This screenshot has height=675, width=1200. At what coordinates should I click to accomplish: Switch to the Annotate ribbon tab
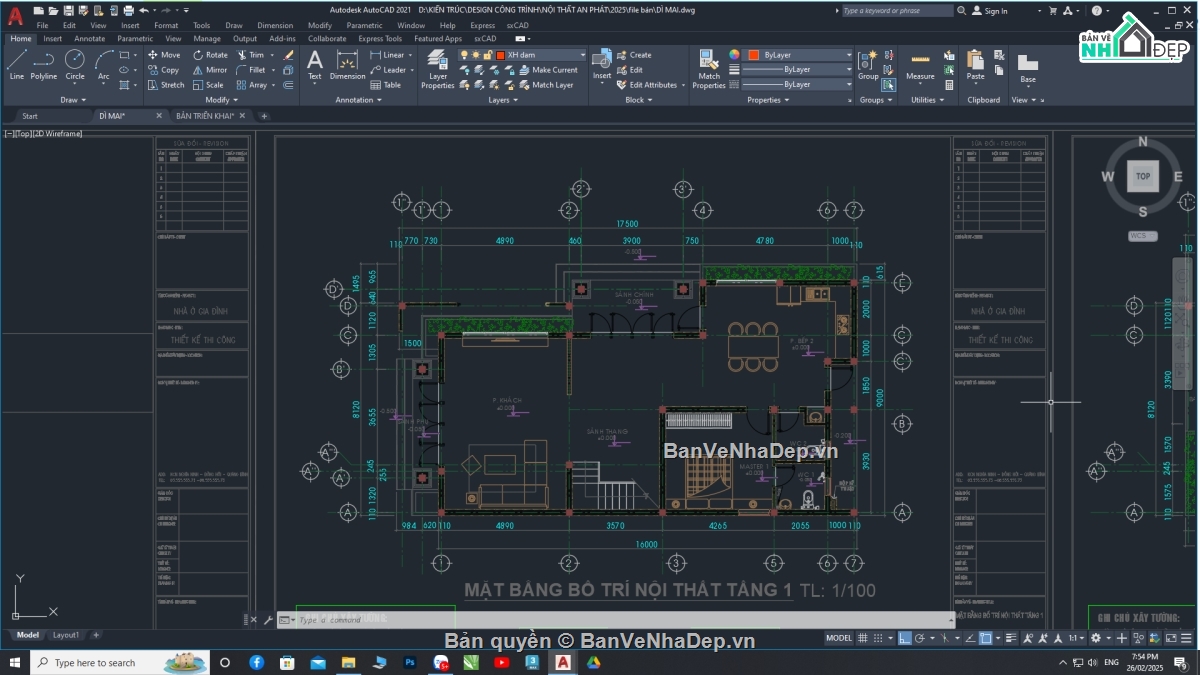pos(89,39)
